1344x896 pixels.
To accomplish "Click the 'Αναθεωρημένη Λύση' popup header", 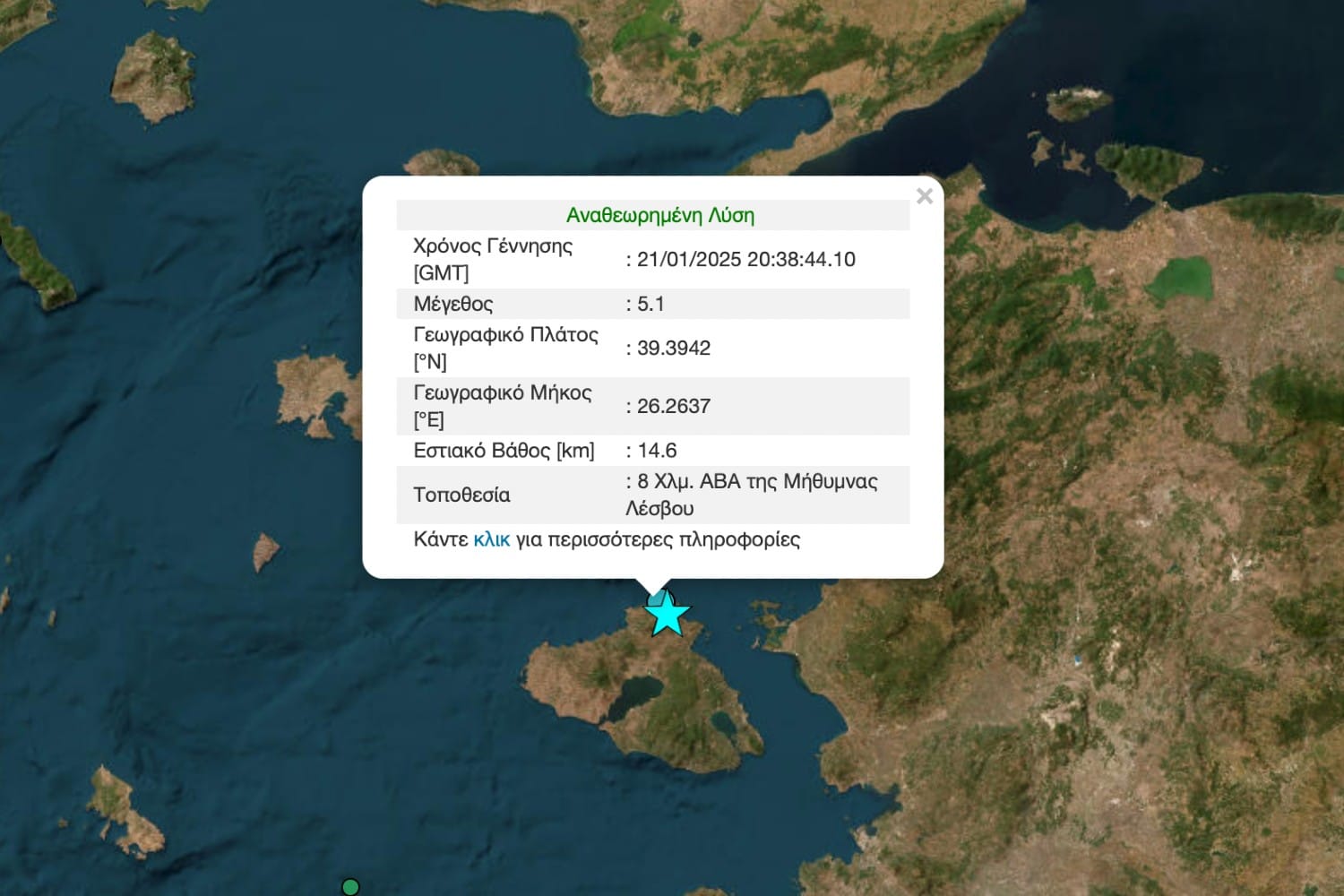I will (x=660, y=215).
